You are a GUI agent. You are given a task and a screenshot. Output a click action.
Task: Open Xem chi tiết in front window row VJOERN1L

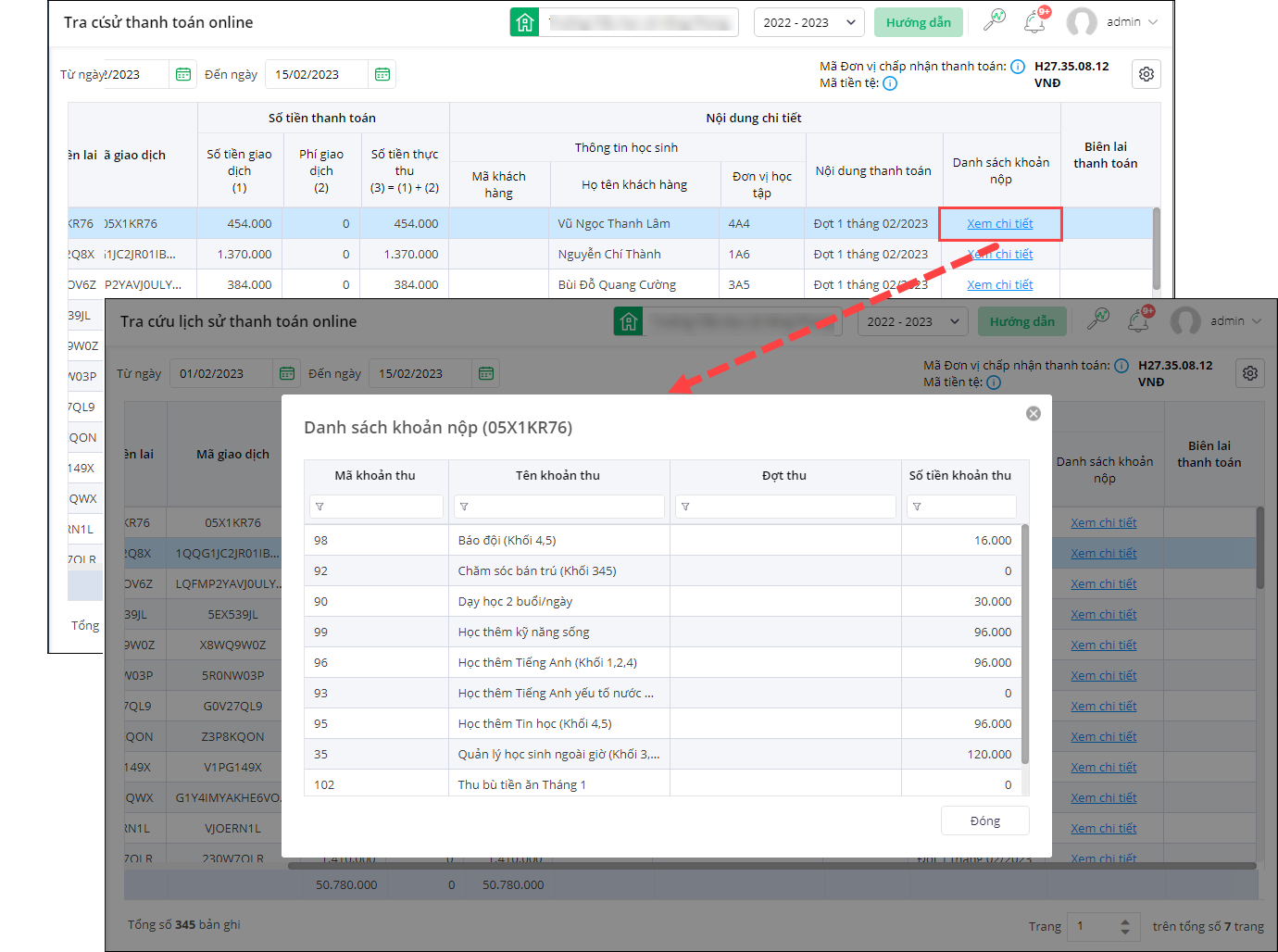point(1104,828)
